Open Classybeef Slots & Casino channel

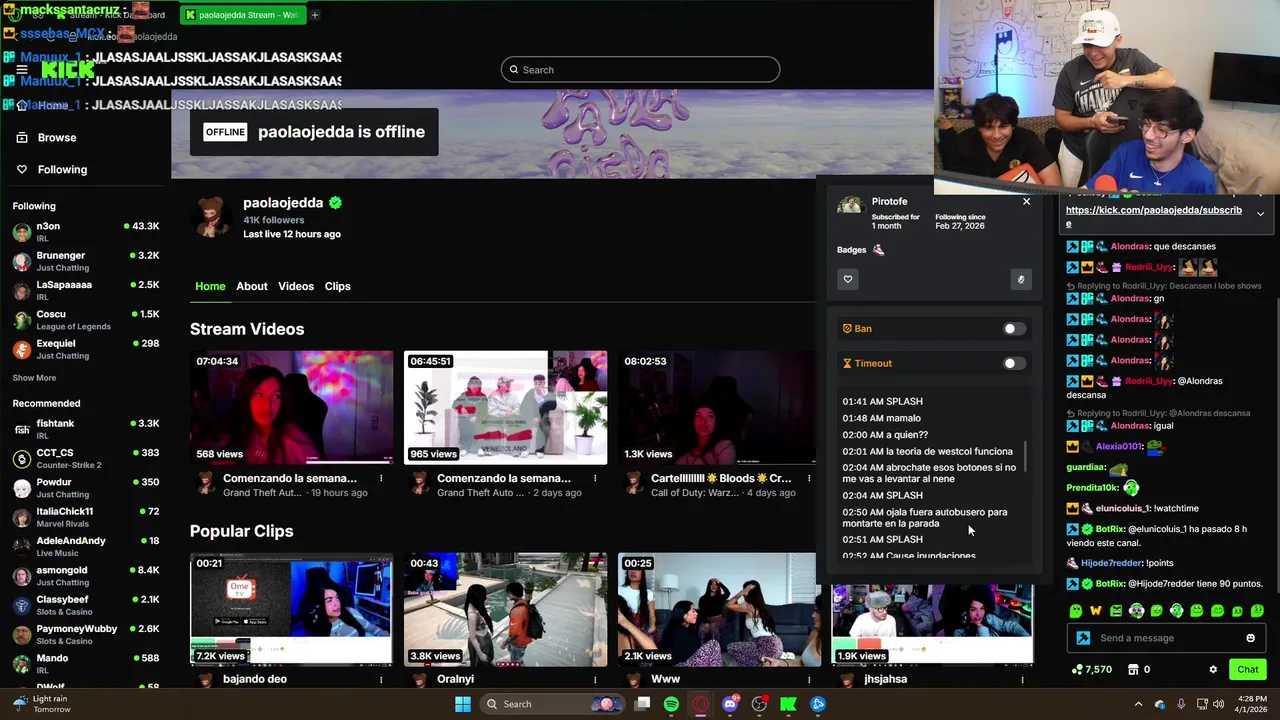click(86, 605)
